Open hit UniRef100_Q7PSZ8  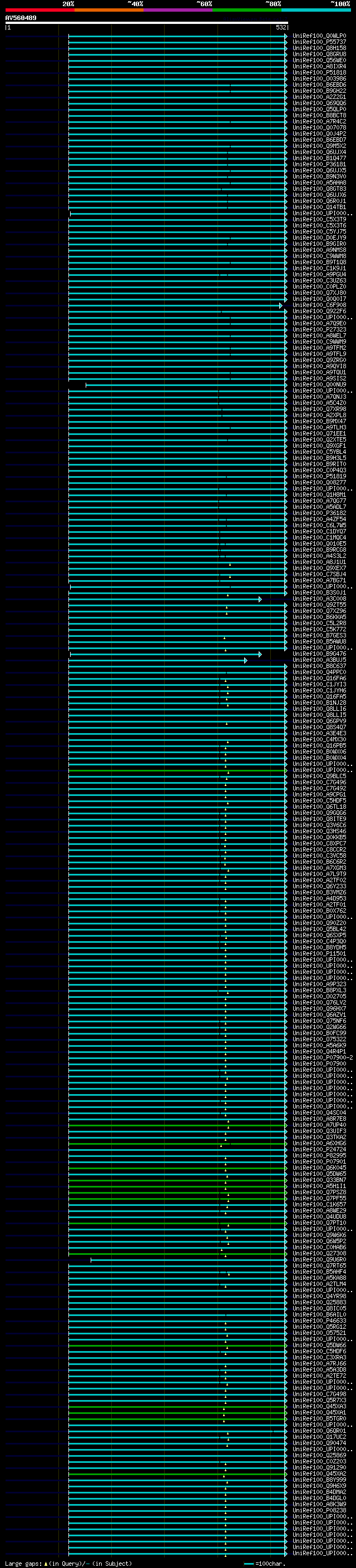[319, 1193]
